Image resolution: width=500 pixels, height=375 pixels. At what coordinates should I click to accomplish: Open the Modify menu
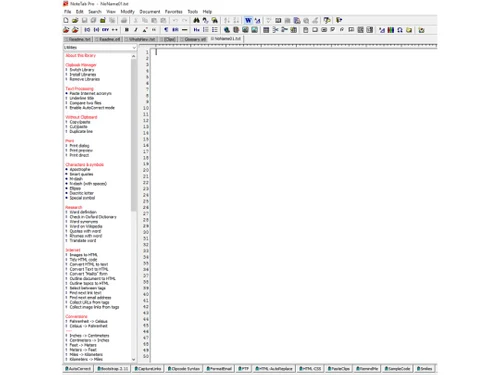(x=127, y=12)
